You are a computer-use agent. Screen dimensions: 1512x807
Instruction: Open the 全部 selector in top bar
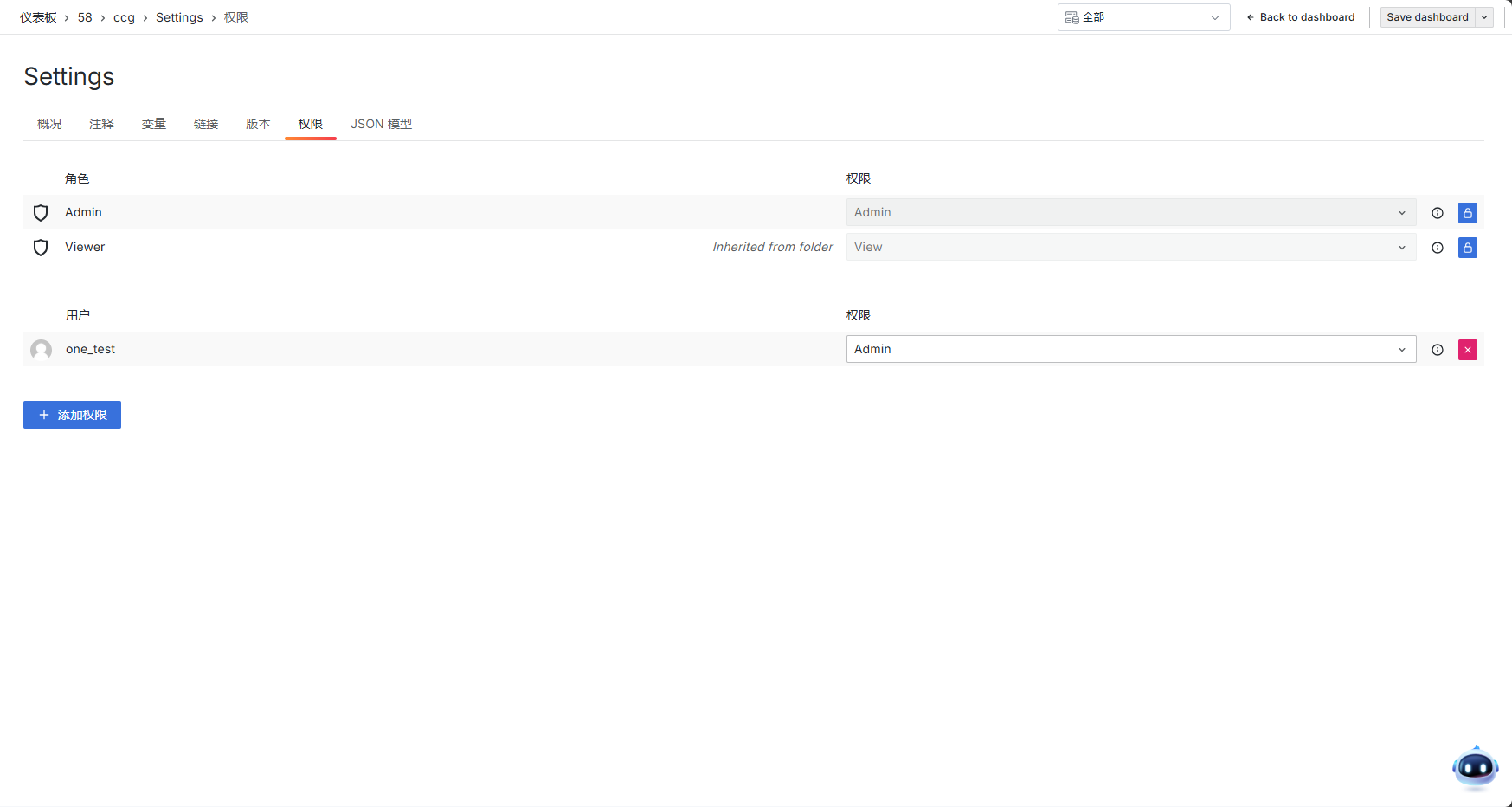(x=1142, y=17)
